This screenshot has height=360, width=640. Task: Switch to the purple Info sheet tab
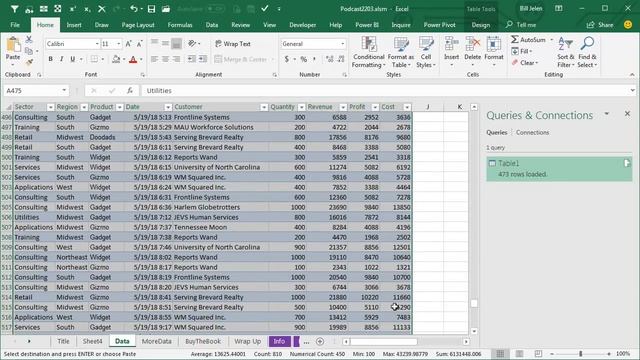coord(279,341)
